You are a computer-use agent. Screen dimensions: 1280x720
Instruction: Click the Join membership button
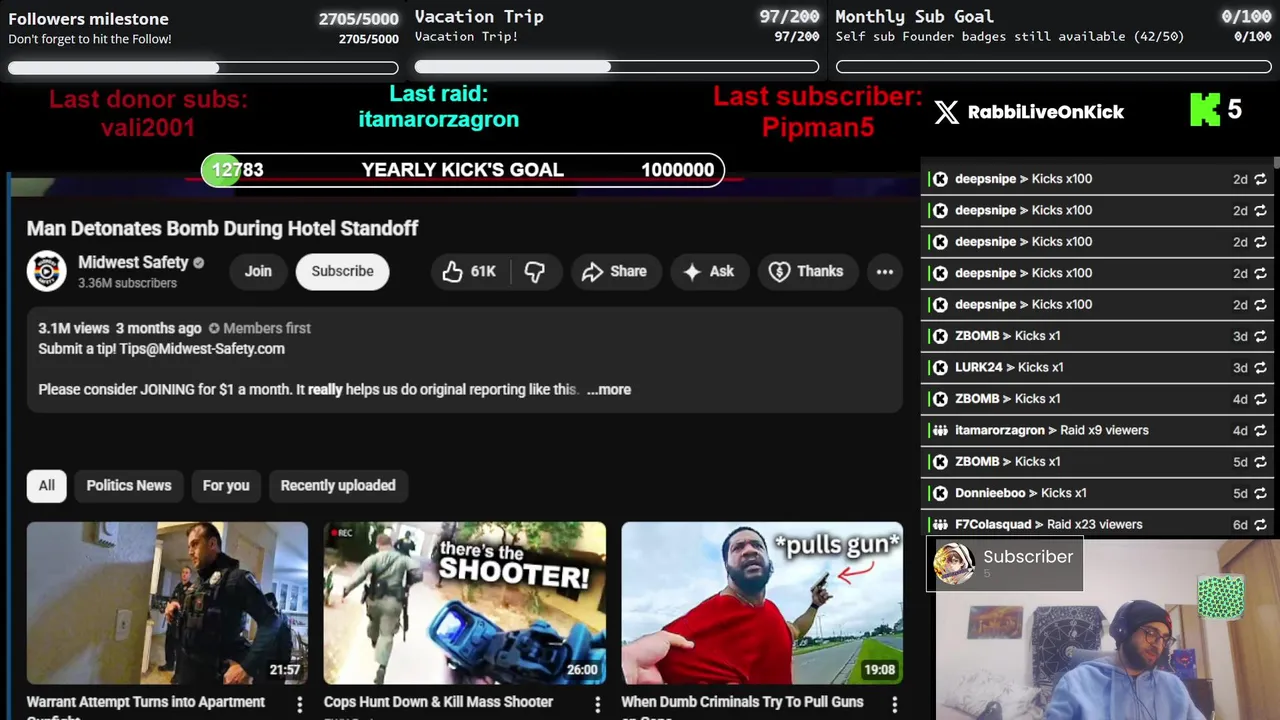(258, 271)
